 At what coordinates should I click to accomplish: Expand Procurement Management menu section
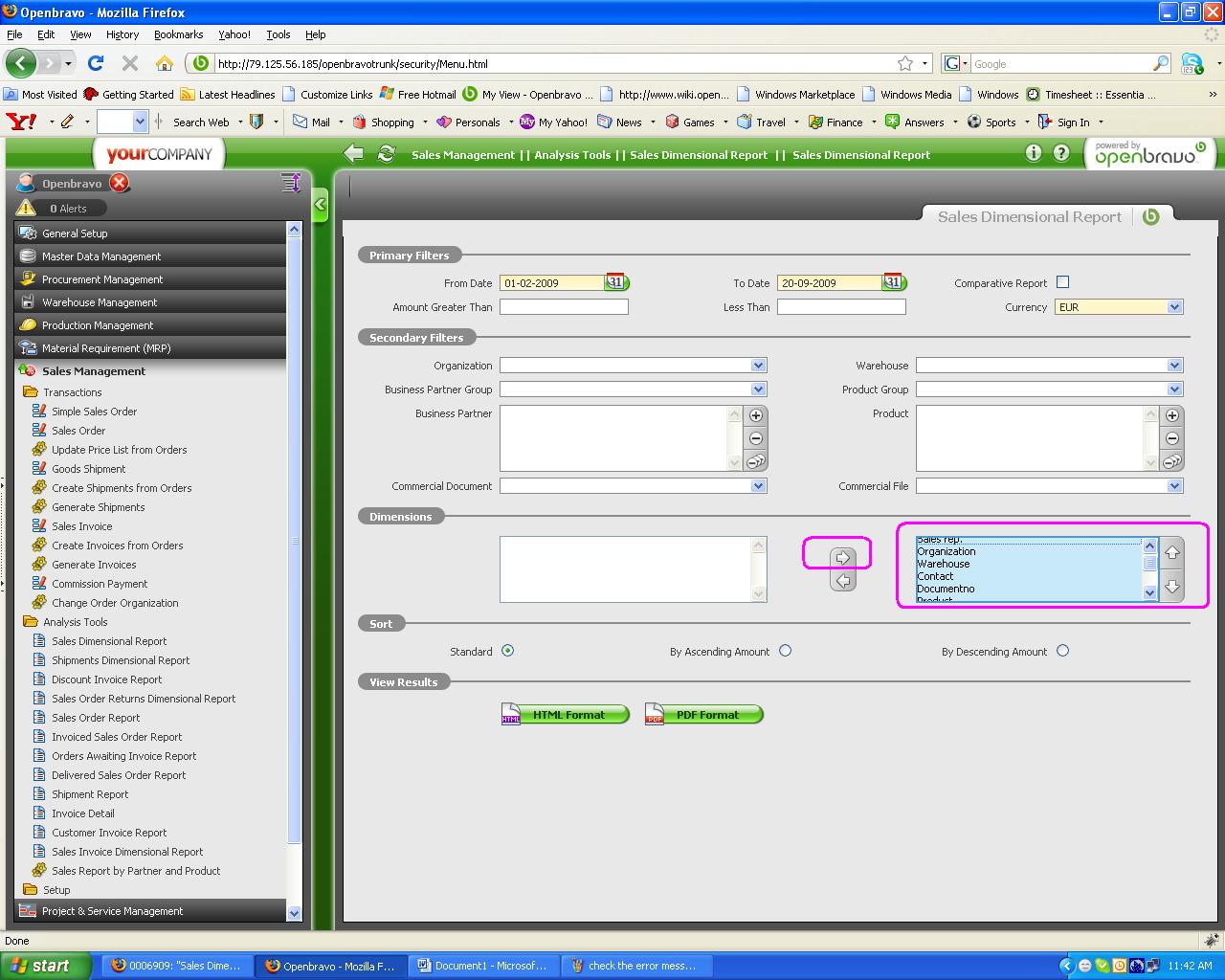point(102,279)
